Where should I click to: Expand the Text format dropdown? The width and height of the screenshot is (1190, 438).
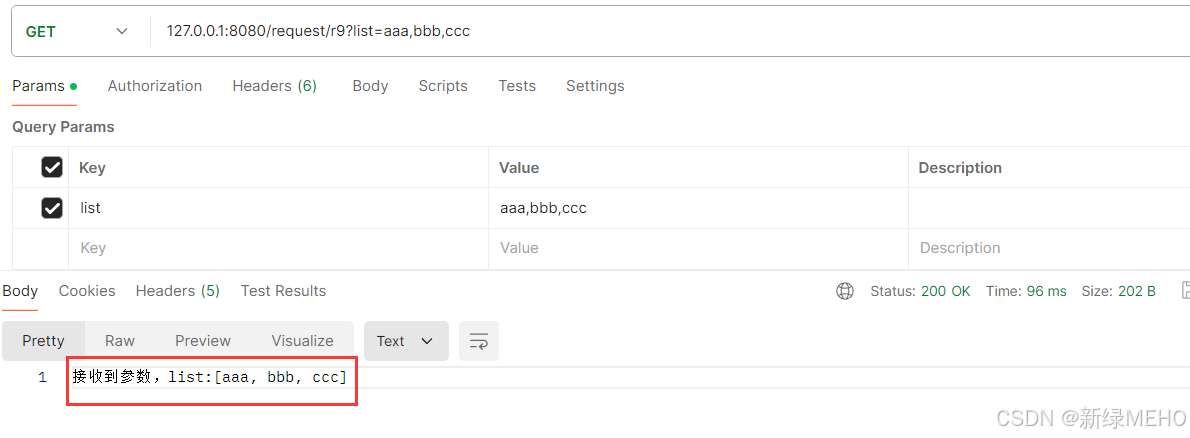click(x=406, y=341)
